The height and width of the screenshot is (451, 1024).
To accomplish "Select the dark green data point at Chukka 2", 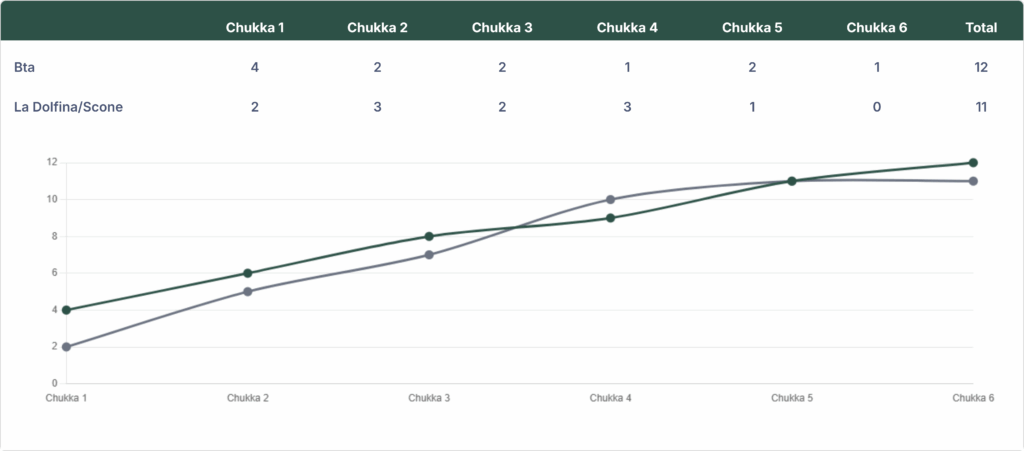I will pyautogui.click(x=248, y=273).
